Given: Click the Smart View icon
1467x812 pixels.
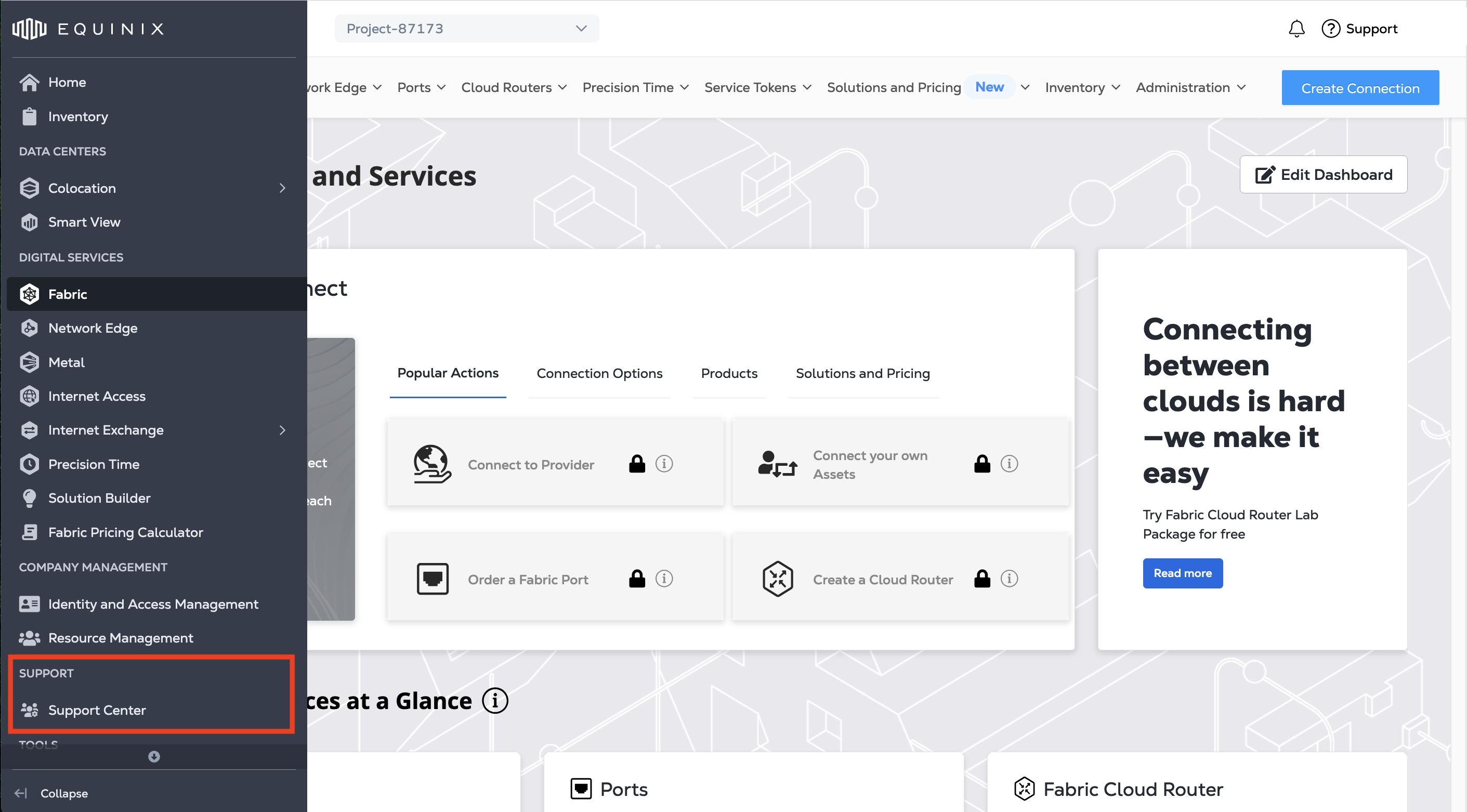Looking at the screenshot, I should coord(29,222).
